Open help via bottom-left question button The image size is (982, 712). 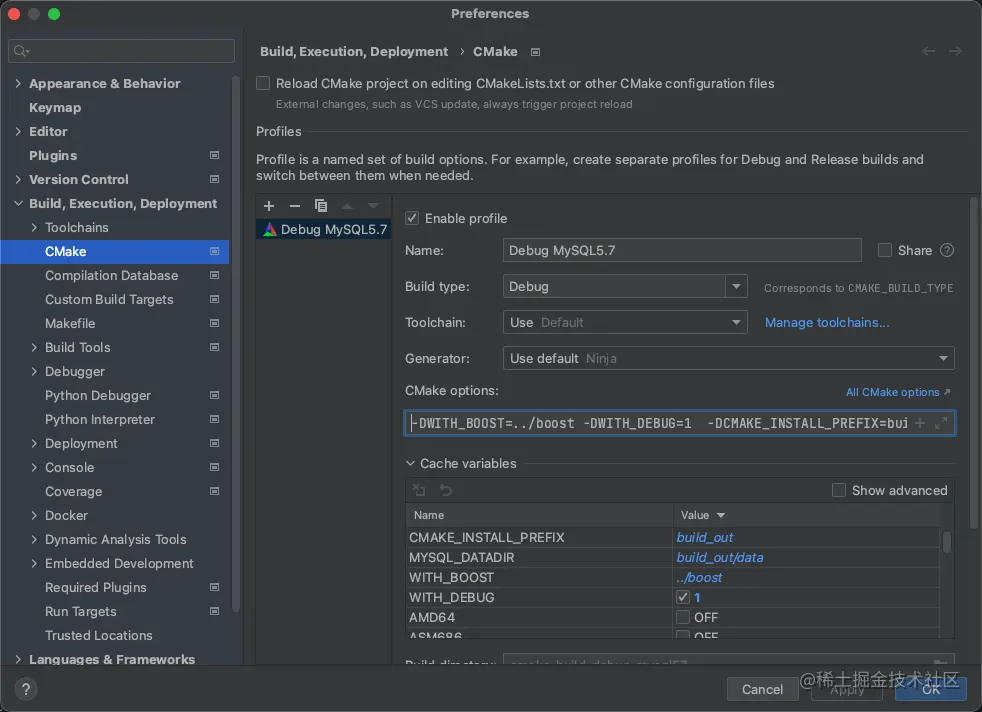pos(26,689)
